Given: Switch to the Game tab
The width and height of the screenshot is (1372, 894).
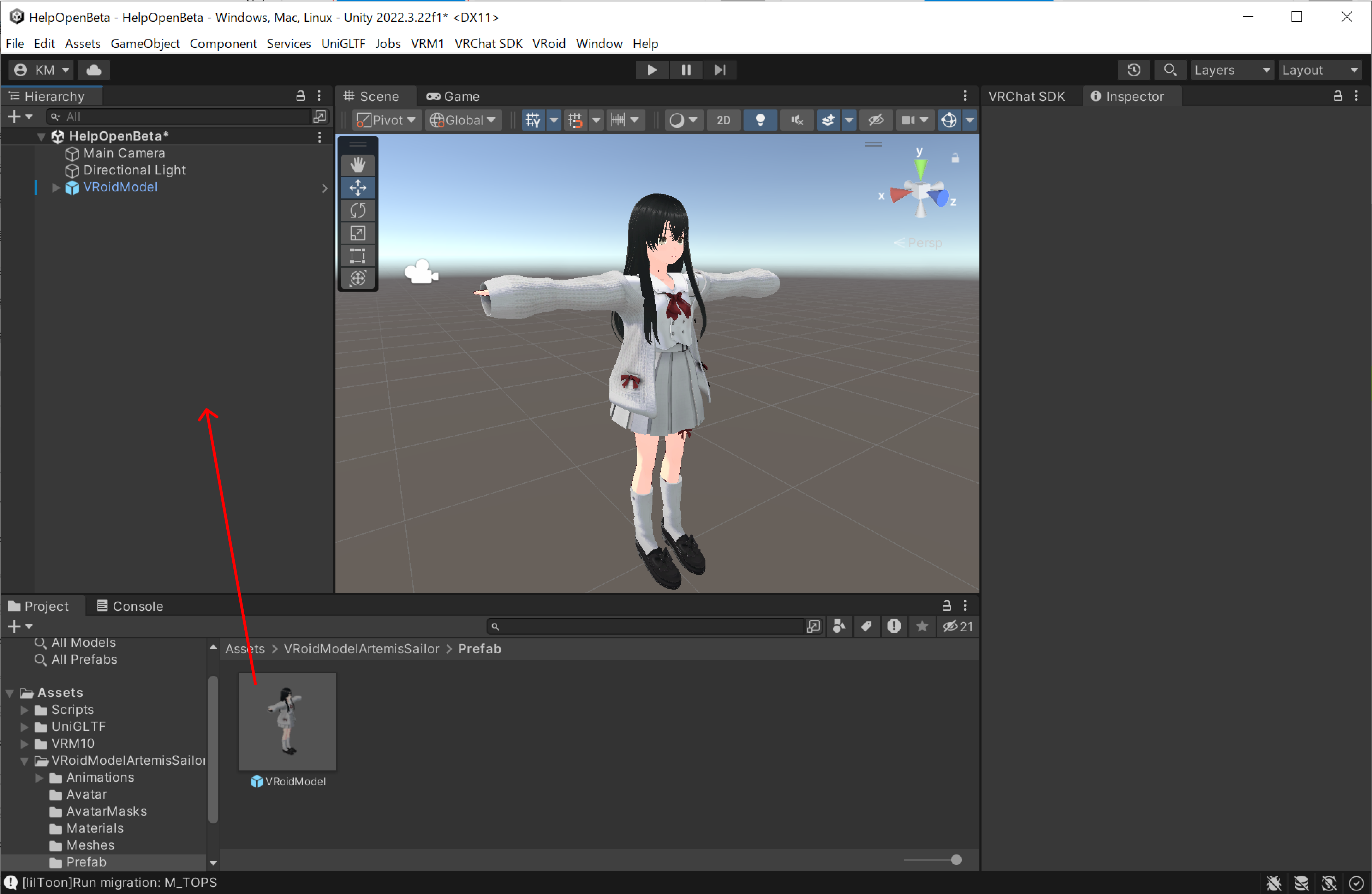Looking at the screenshot, I should tap(453, 96).
